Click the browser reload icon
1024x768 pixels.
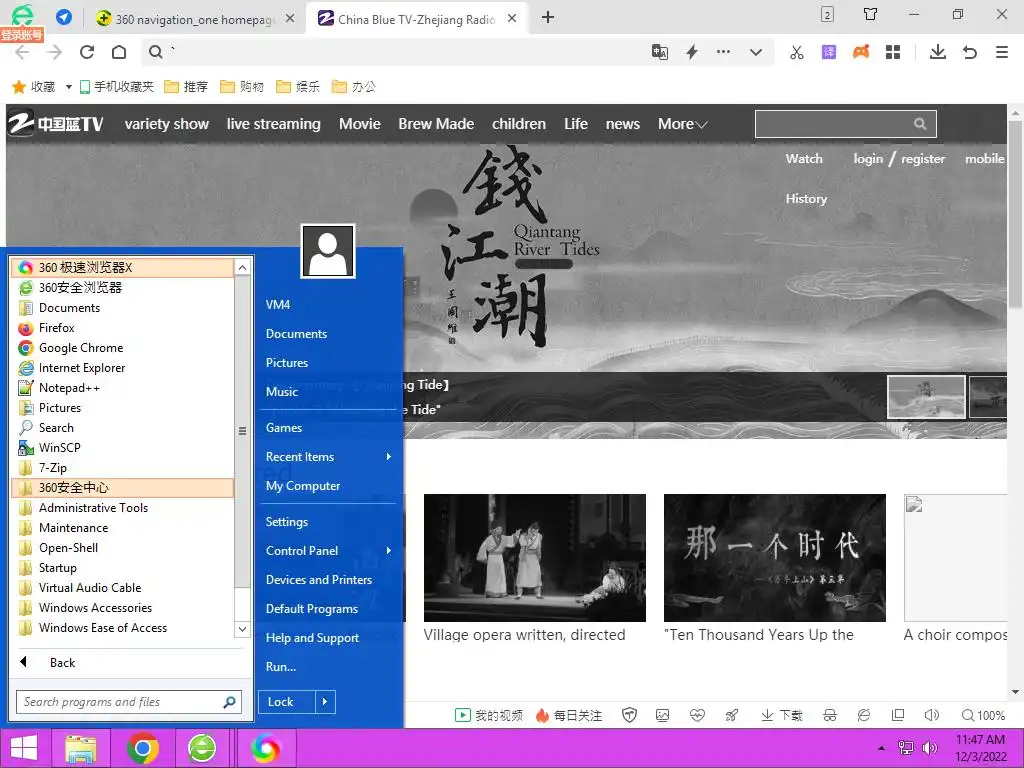tap(87, 52)
